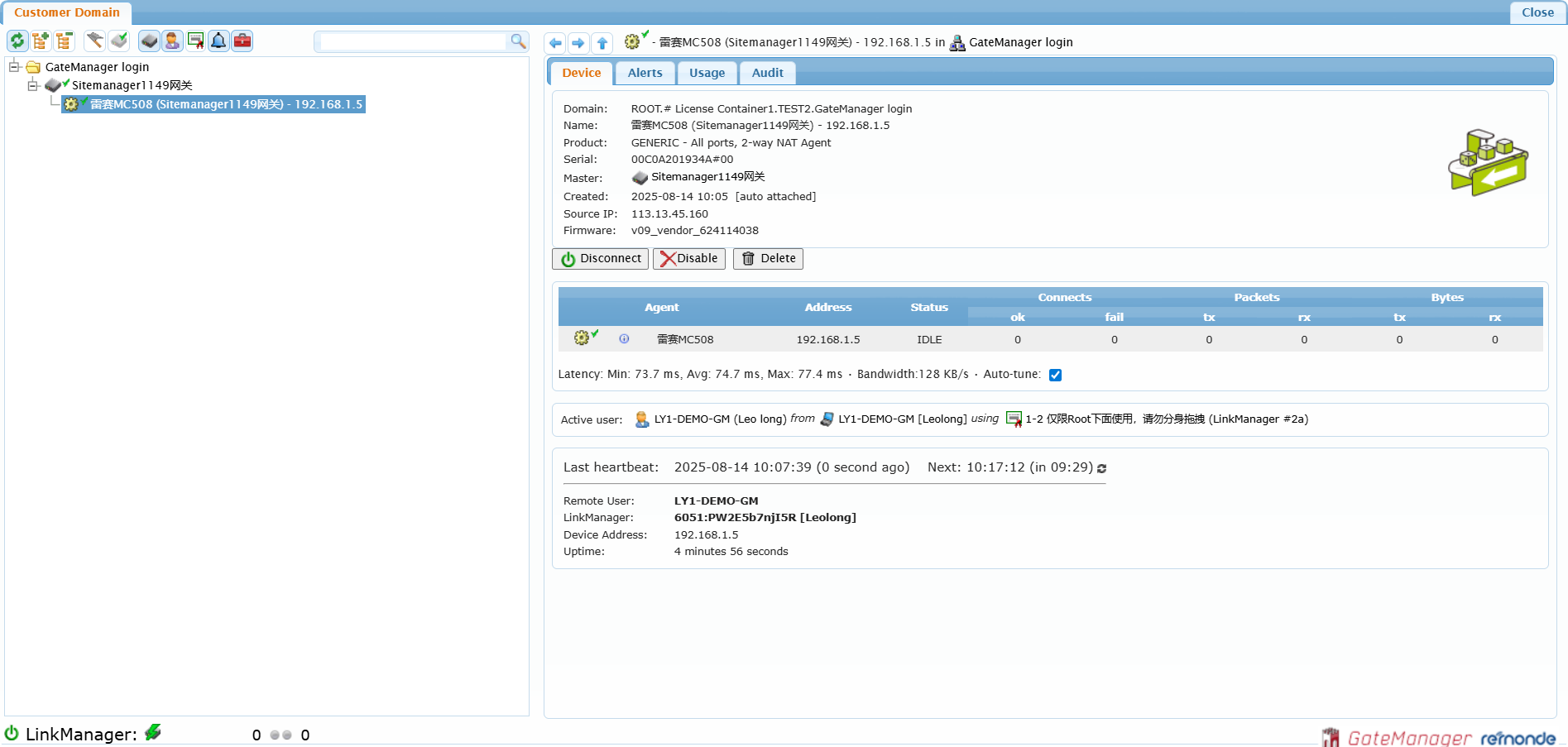Click the heartbeat refresh icon
The height and width of the screenshot is (747, 1568).
pos(1101,468)
